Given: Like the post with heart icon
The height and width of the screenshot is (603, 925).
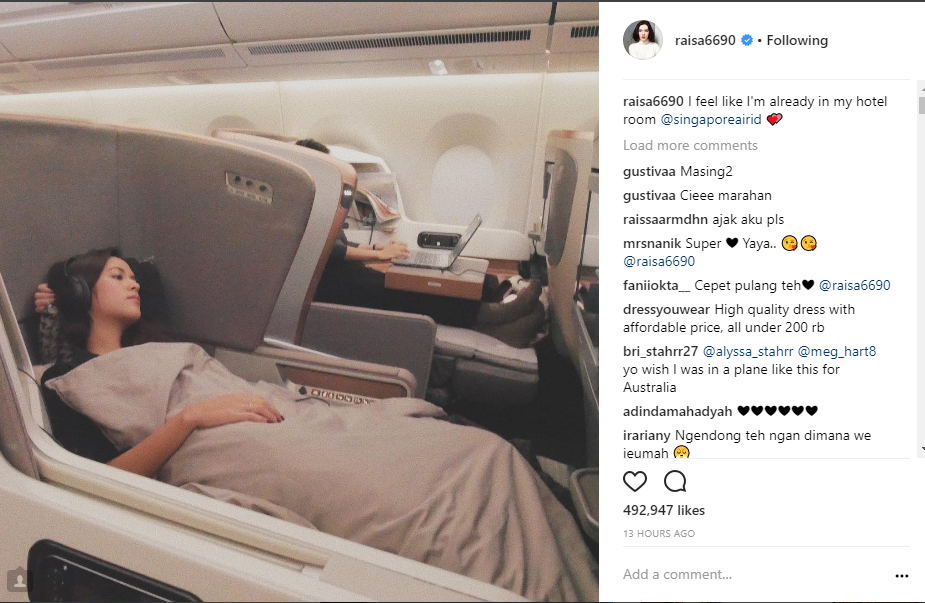Looking at the screenshot, I should coord(635,481).
